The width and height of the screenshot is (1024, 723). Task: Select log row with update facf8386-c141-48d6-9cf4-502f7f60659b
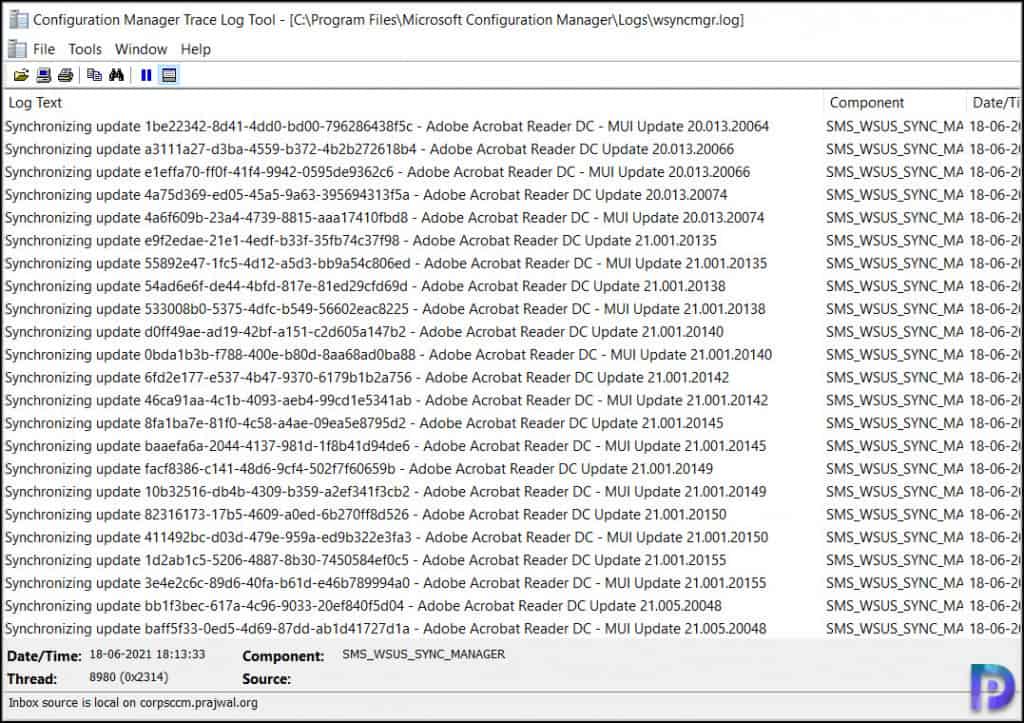(511, 469)
